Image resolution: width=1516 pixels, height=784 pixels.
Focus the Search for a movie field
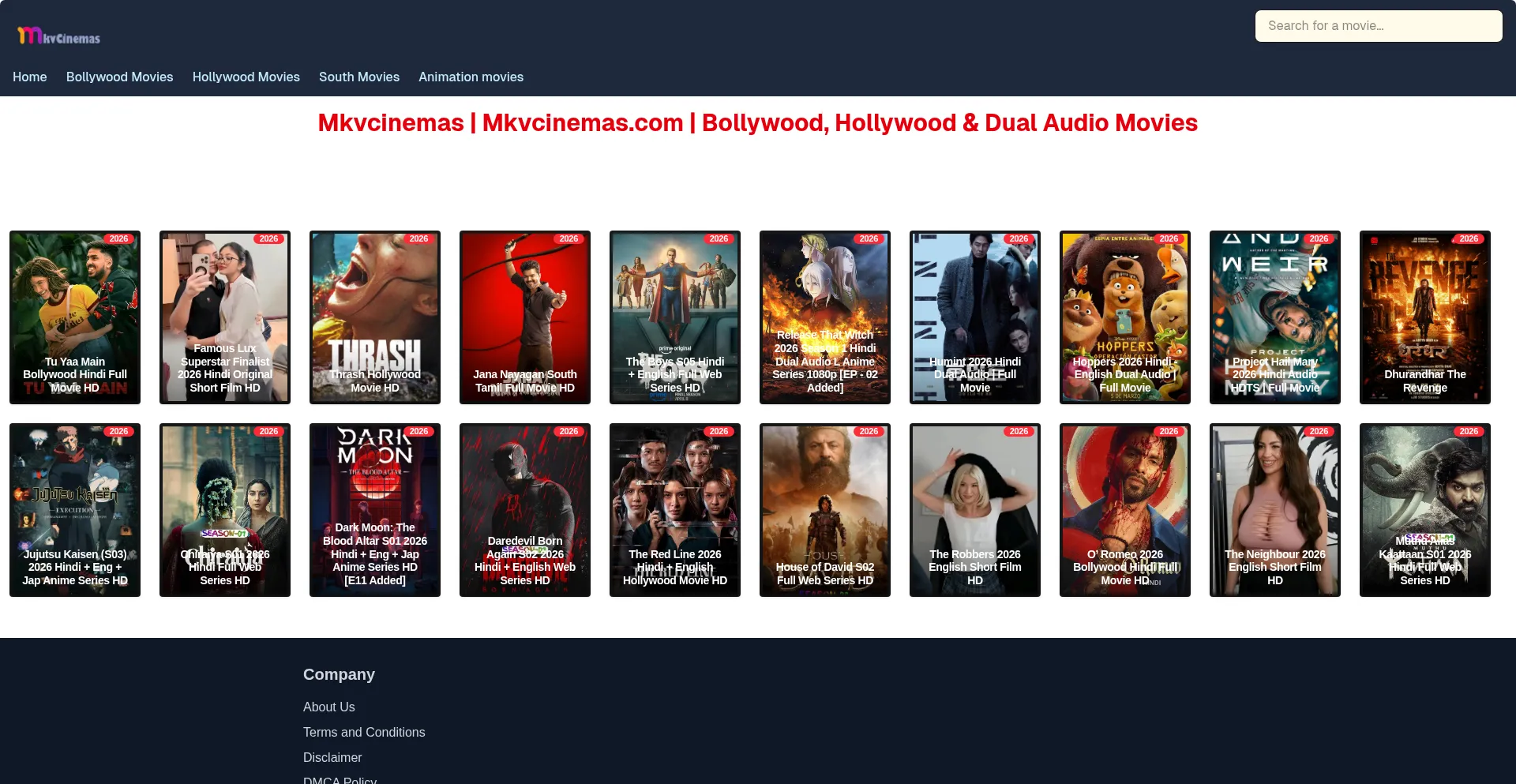point(1379,26)
